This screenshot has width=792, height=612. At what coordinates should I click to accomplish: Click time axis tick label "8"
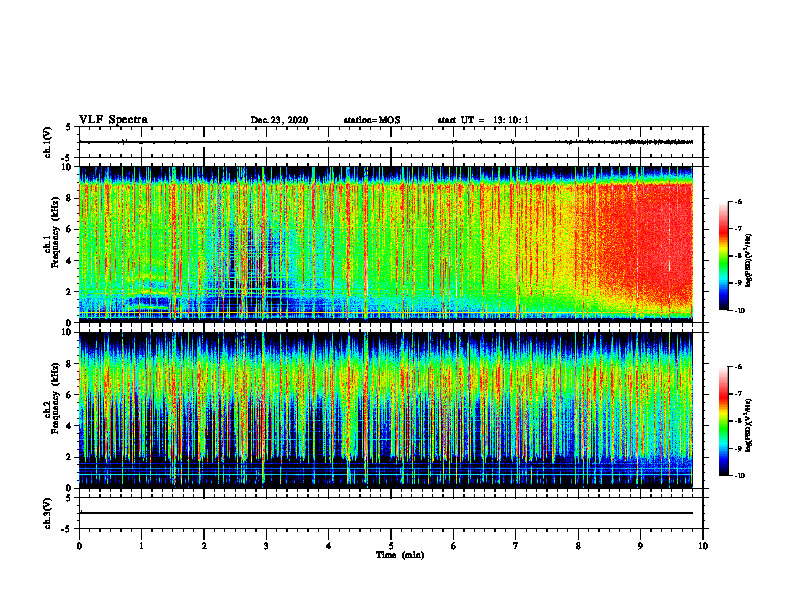(x=578, y=546)
